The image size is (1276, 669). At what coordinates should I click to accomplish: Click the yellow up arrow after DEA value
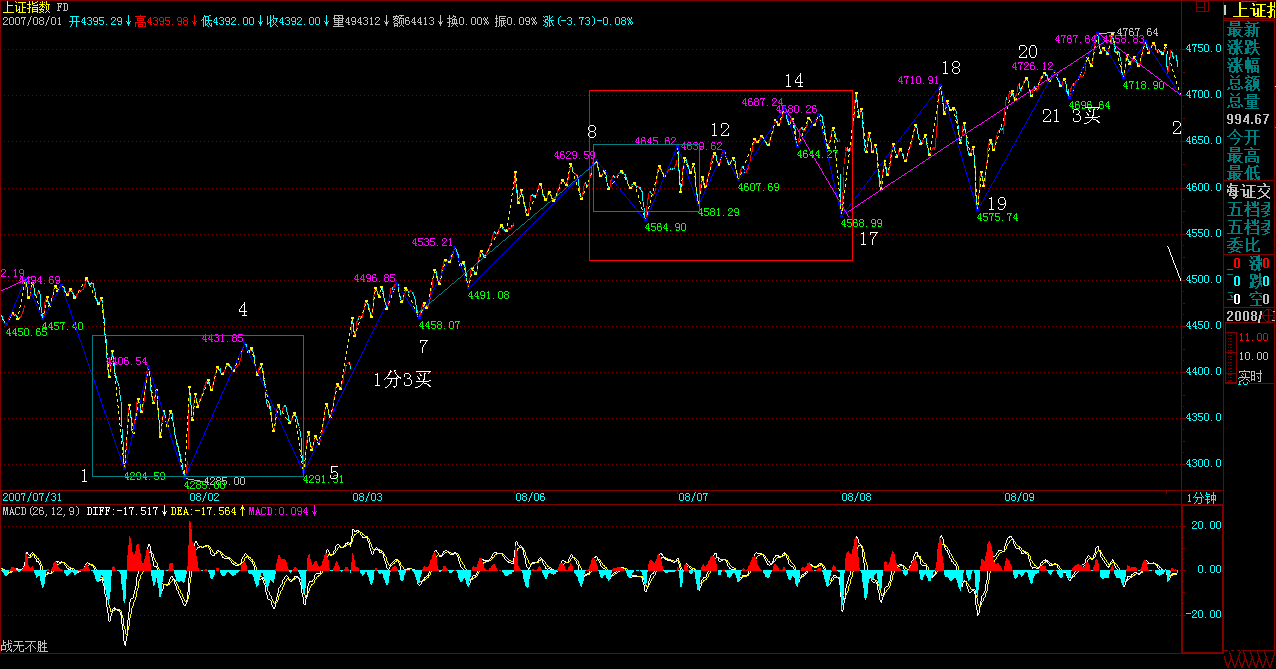(x=242, y=511)
